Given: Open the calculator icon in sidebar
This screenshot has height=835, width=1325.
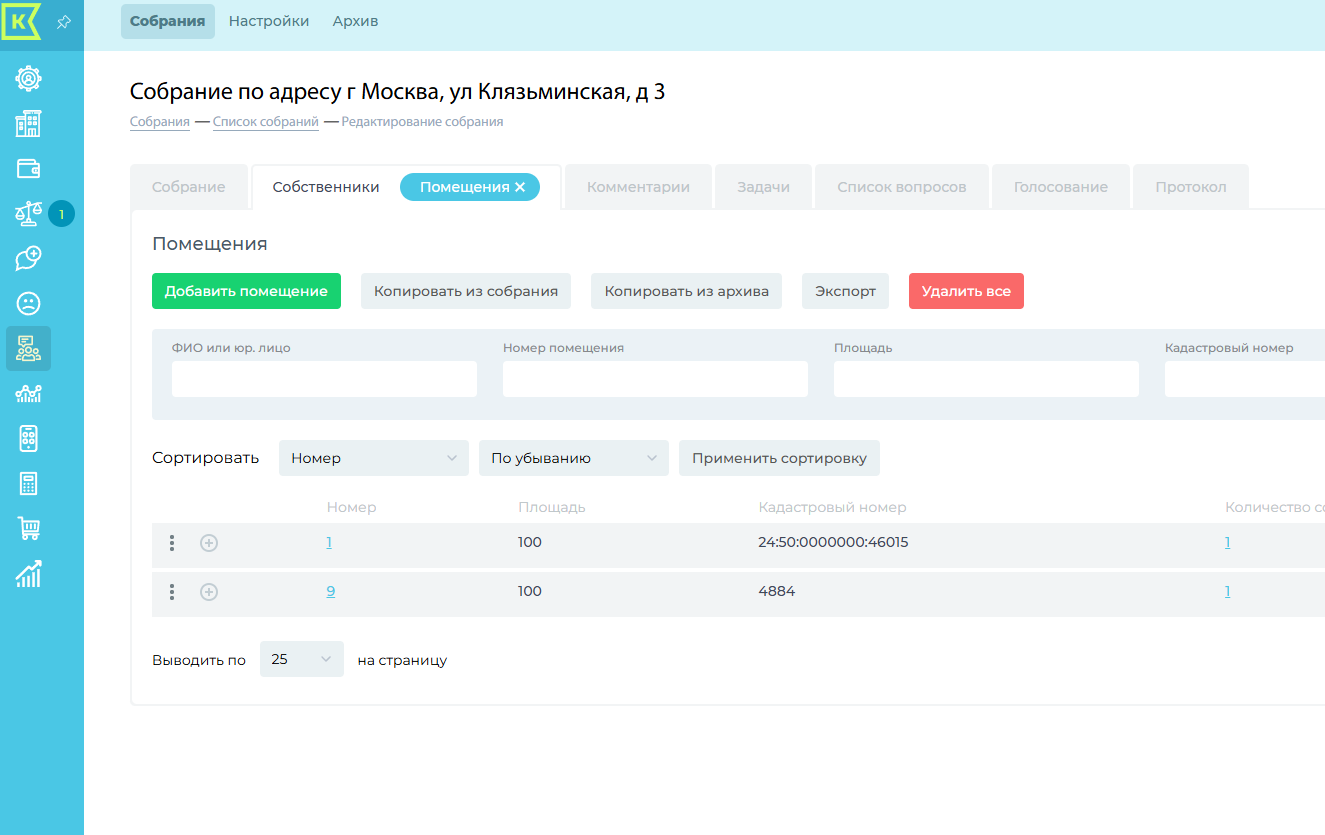Looking at the screenshot, I should (x=28, y=484).
